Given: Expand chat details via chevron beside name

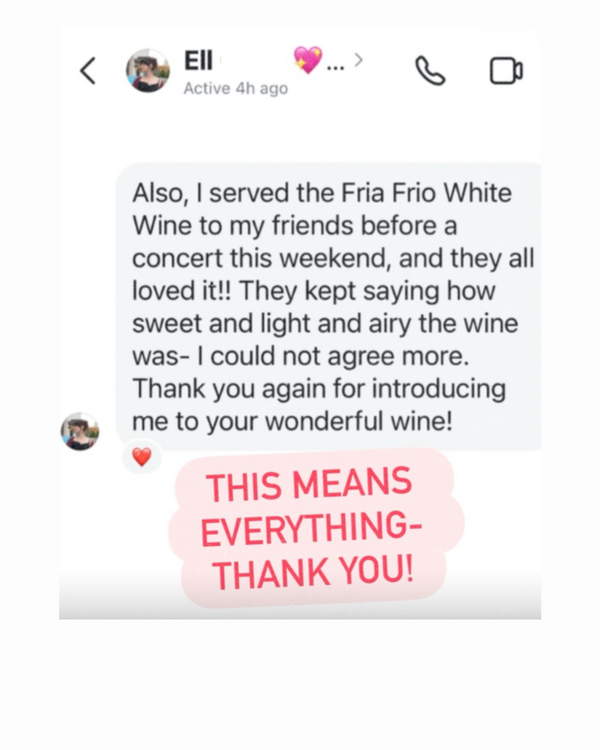Looking at the screenshot, I should tap(358, 60).
